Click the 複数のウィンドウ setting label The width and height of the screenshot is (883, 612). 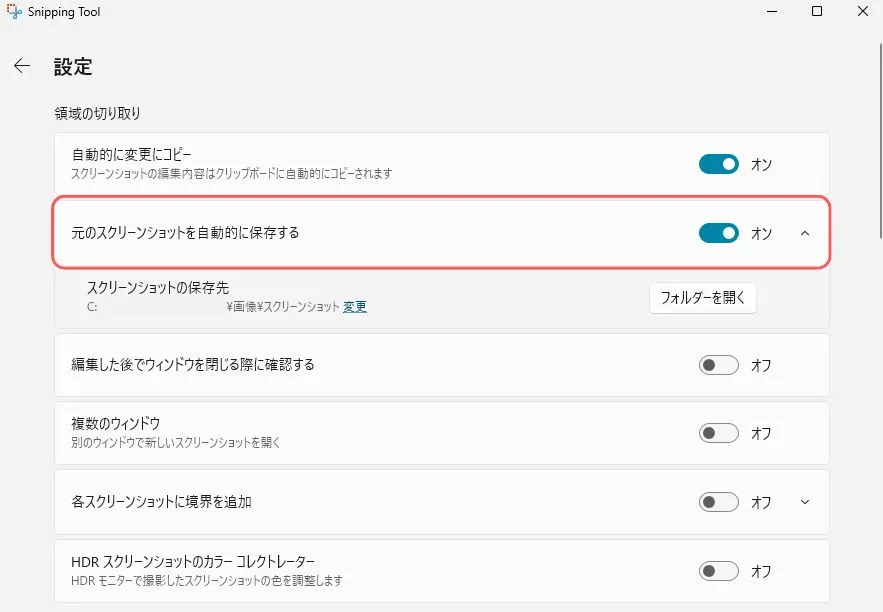(116, 424)
